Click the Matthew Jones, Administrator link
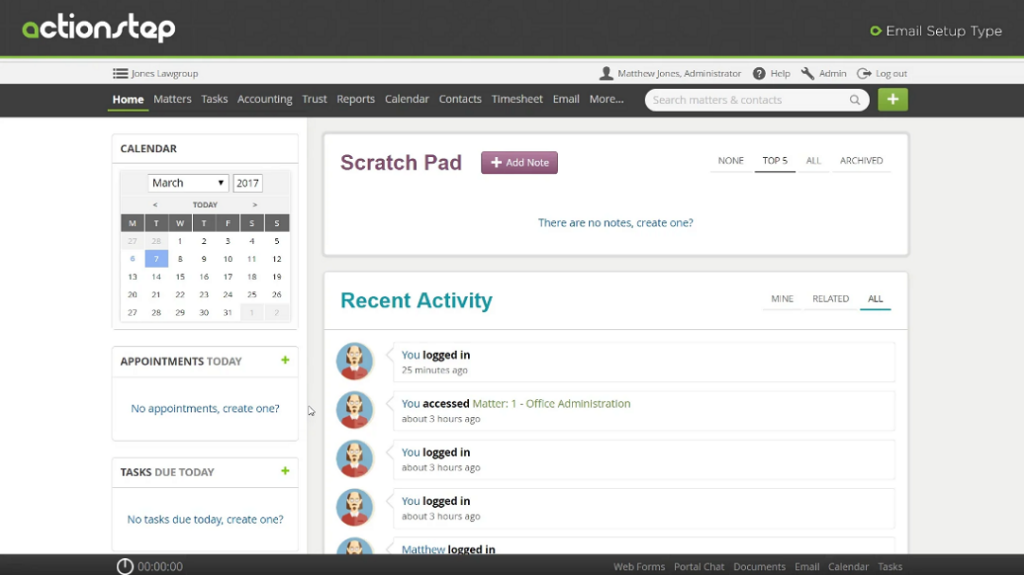Image resolution: width=1024 pixels, height=575 pixels. tap(679, 73)
